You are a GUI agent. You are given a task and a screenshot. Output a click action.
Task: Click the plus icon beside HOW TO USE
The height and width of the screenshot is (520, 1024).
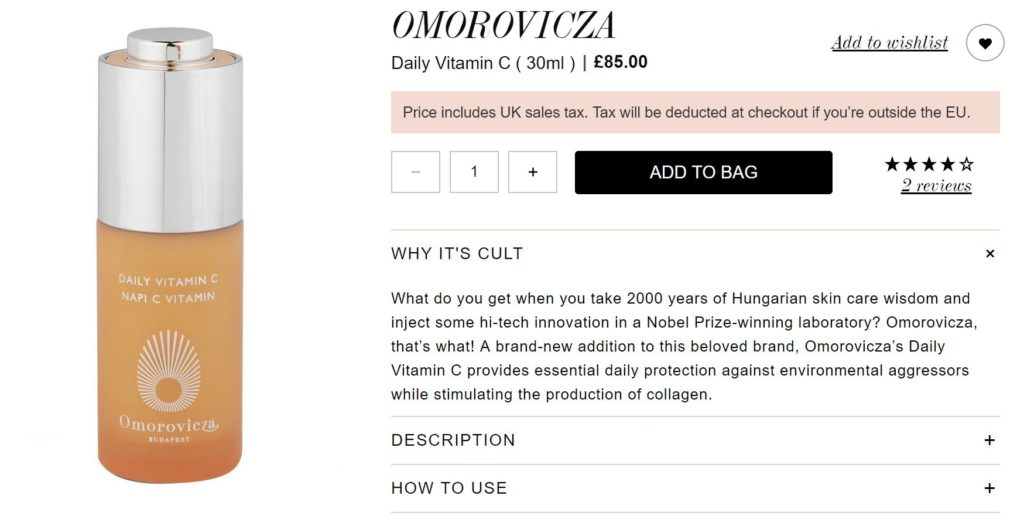tap(990, 488)
